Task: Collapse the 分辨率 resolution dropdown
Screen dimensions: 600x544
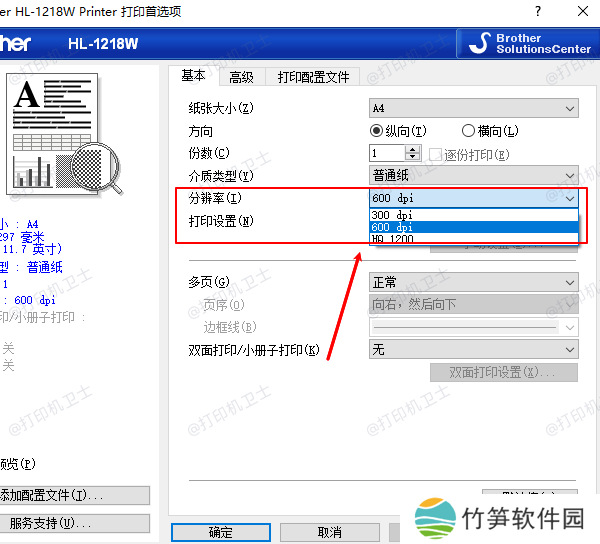Action: [568, 198]
